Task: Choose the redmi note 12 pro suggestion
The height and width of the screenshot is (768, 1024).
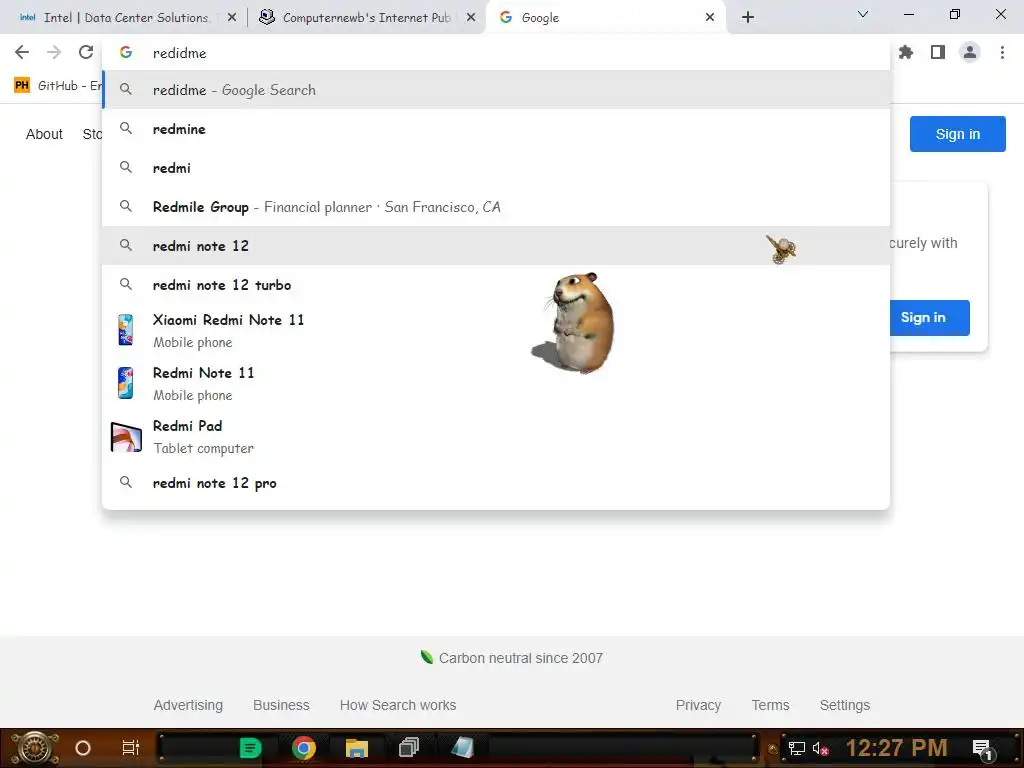Action: [496, 483]
